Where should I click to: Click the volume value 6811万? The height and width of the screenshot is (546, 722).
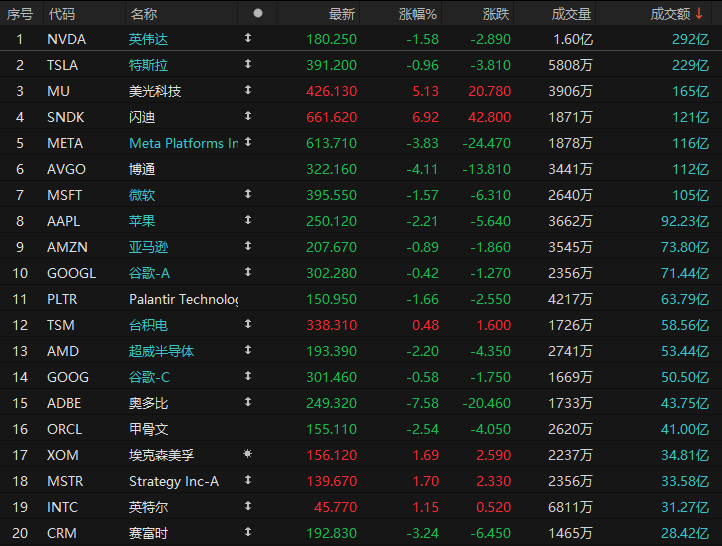tap(570, 507)
